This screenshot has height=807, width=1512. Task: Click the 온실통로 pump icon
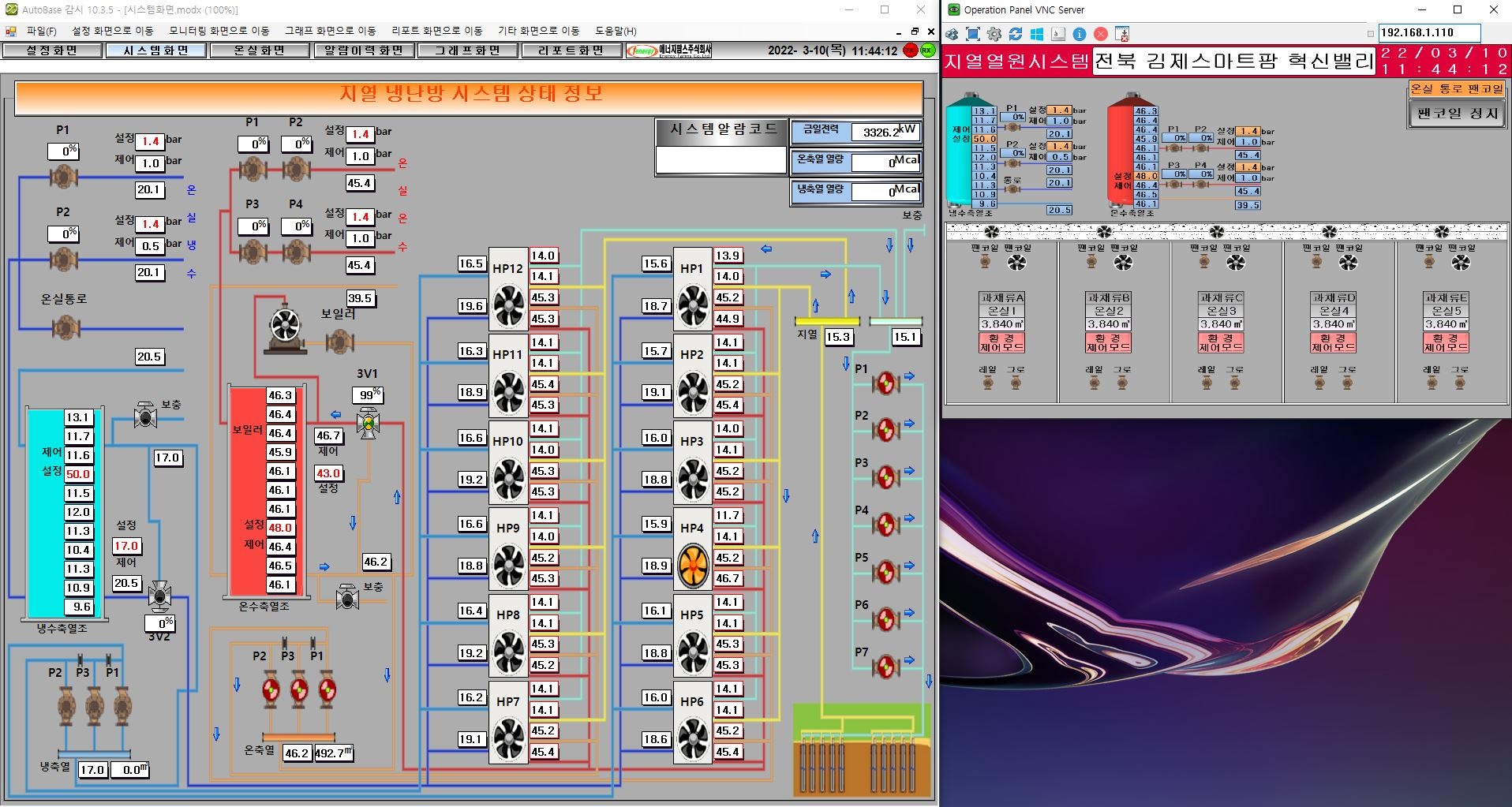tap(65, 327)
